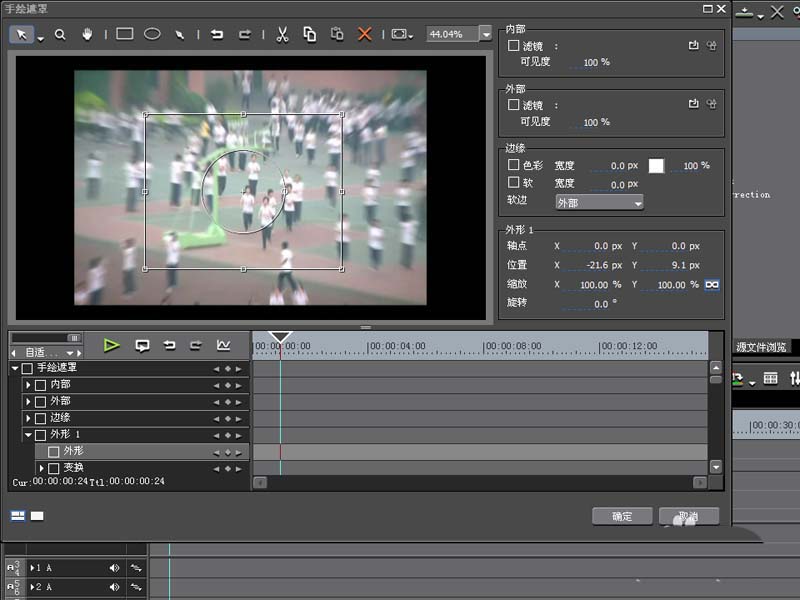
Task: Mute audio track 1 A speaker
Action: coord(114,568)
